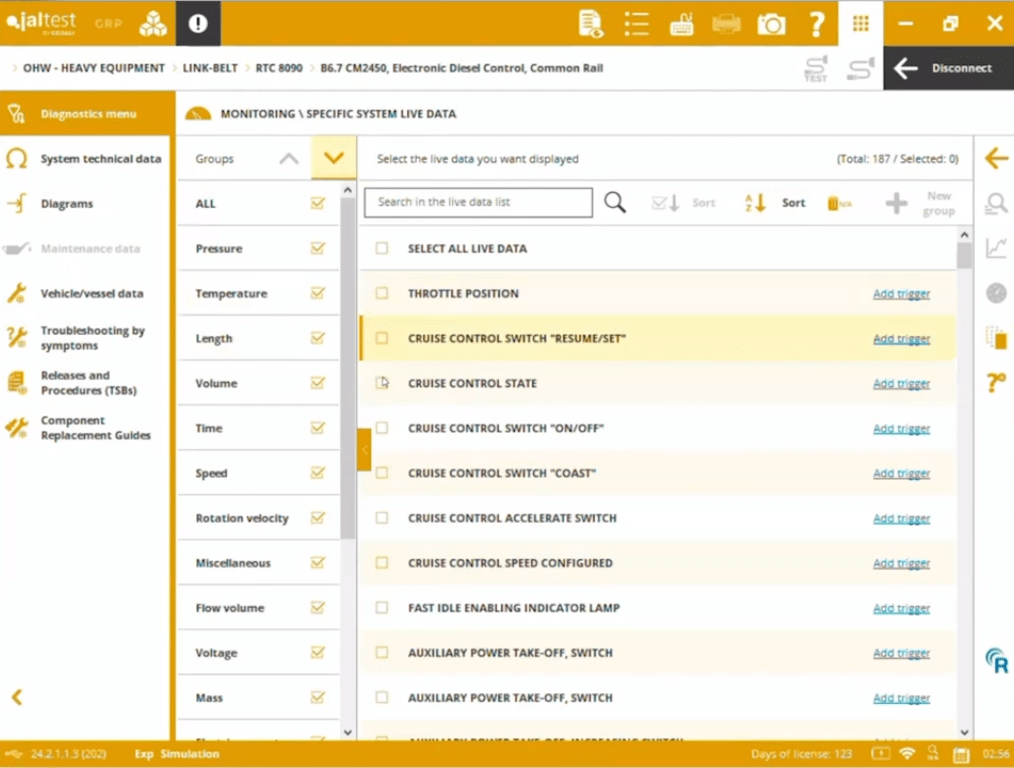Click Add trigger for Cruise Control State

point(901,384)
